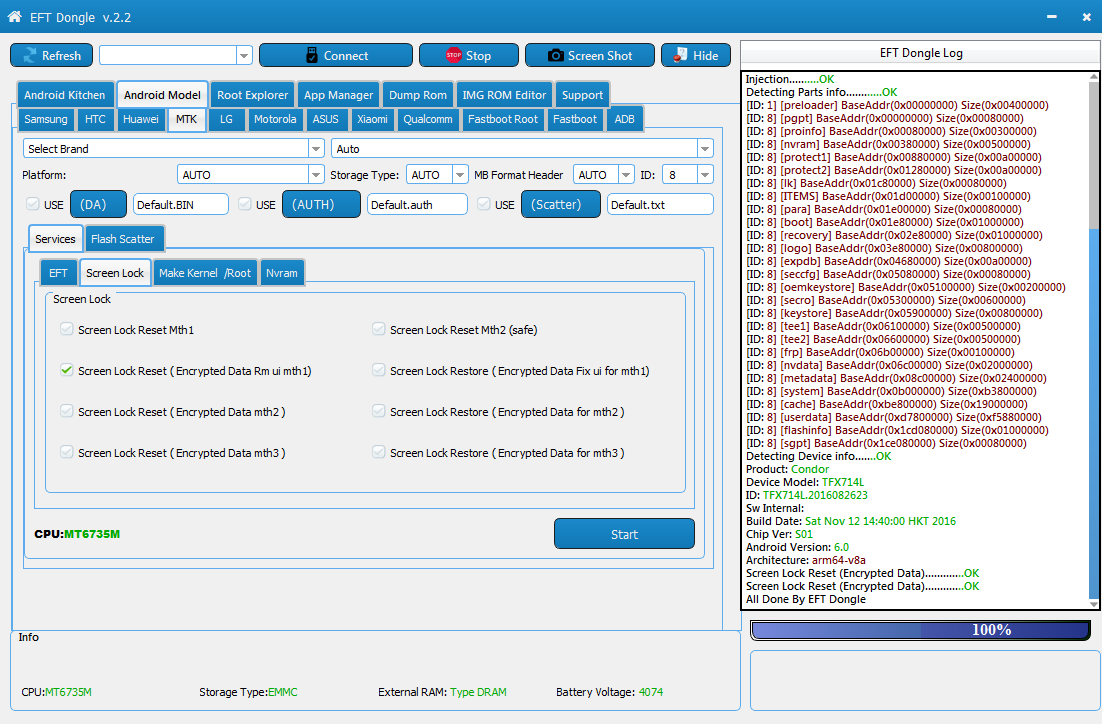This screenshot has height=724, width=1102.
Task: Click the Refresh button
Action: [x=51, y=56]
